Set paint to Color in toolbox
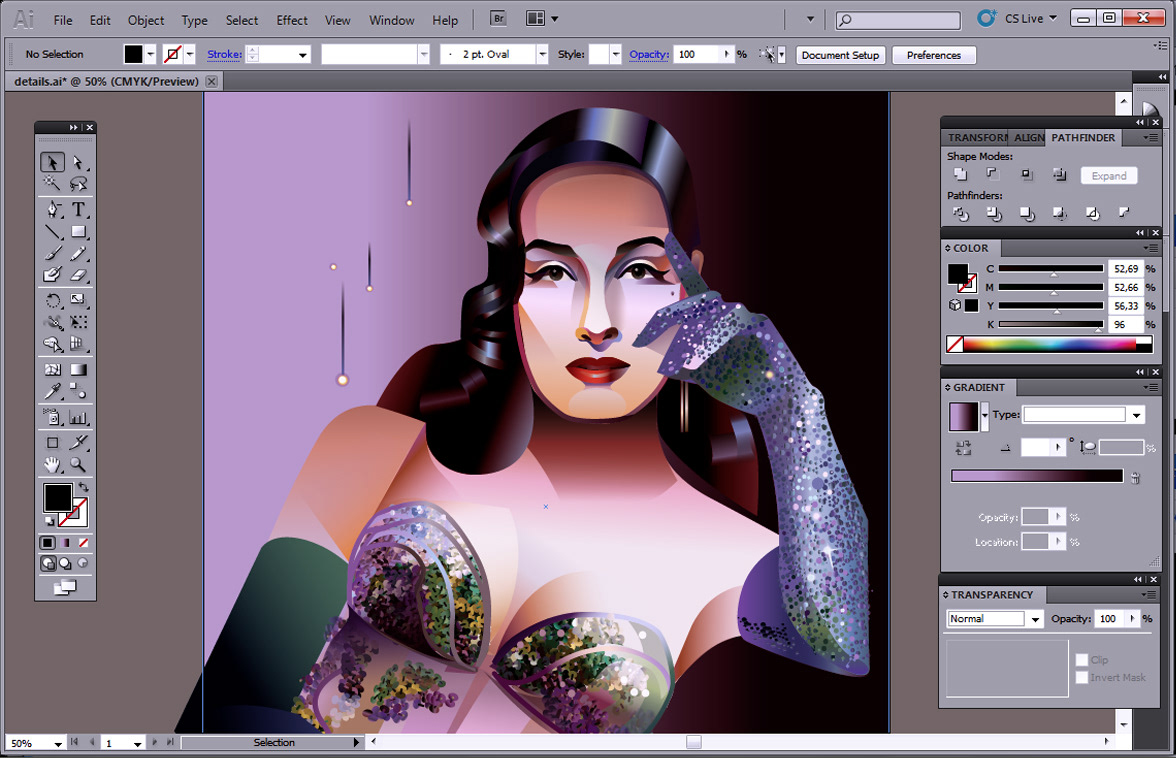The image size is (1176, 758). [47, 543]
